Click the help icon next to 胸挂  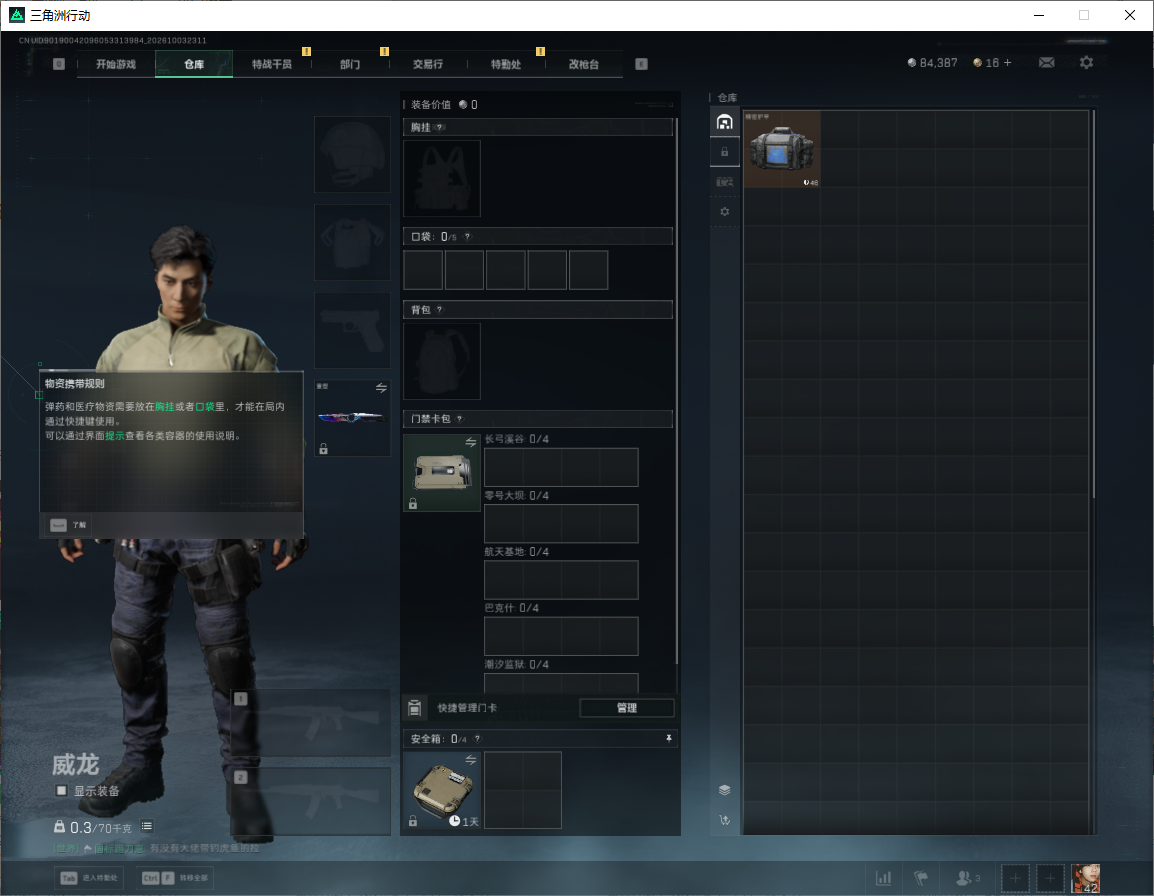[x=439, y=127]
